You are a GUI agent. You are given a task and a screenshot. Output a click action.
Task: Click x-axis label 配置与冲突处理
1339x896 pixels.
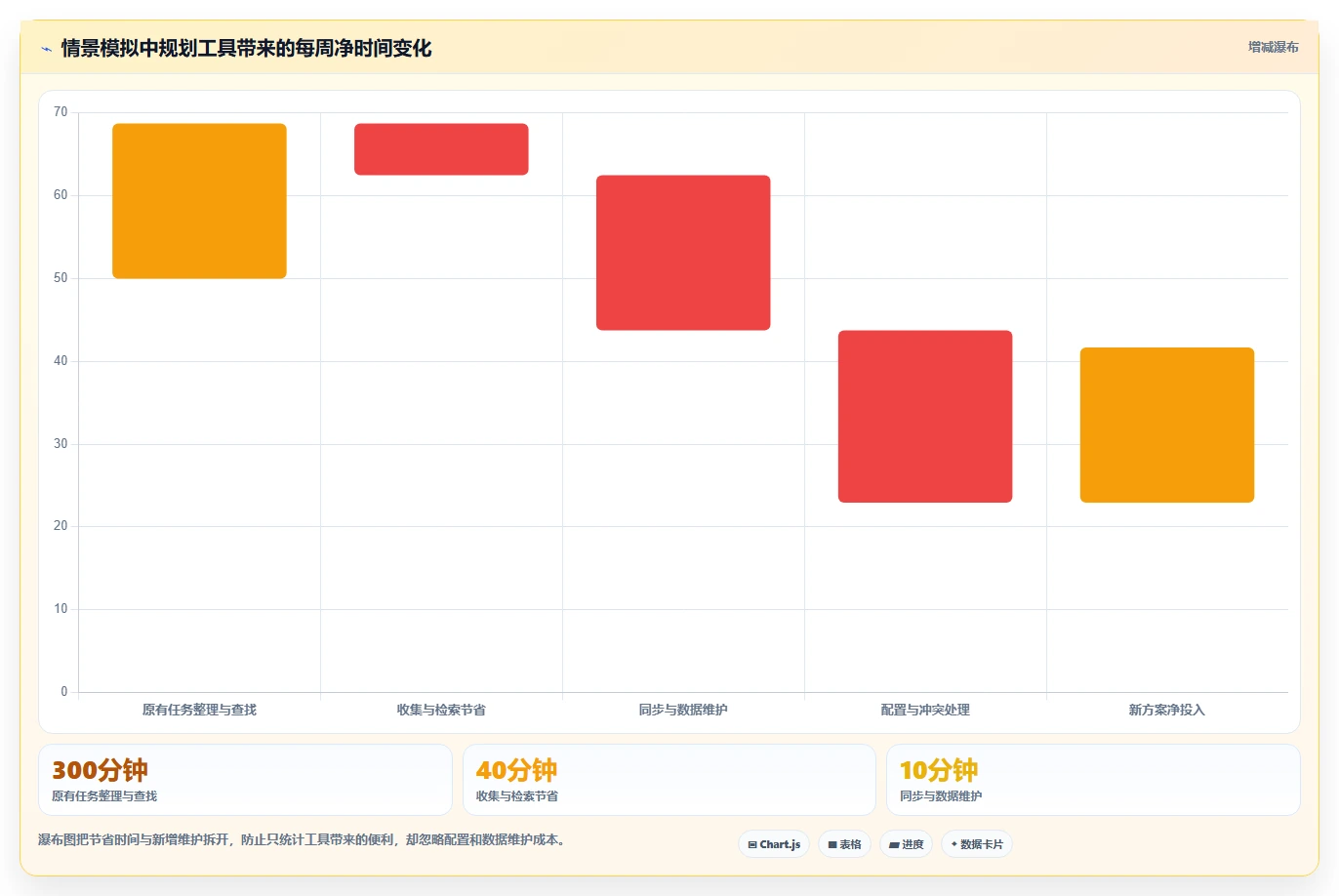[x=925, y=710]
